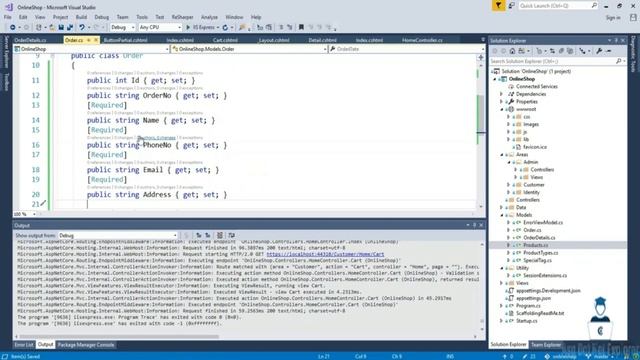
Task: Click the Navigate Backward toolbar button
Action: [13, 27]
